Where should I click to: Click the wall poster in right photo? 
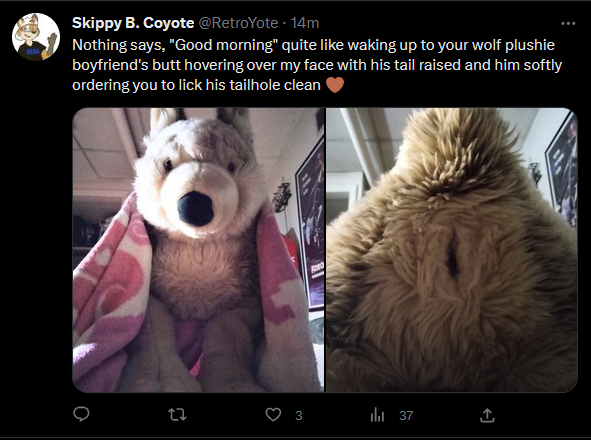coord(563,170)
